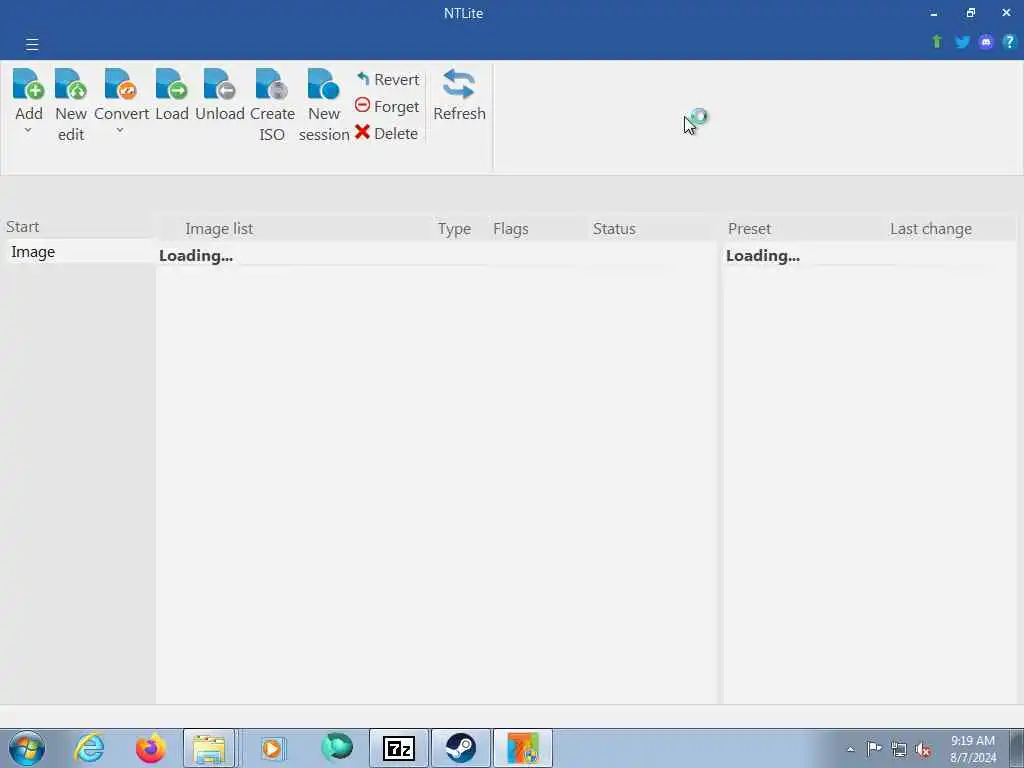Click the Image list column header

[219, 229]
